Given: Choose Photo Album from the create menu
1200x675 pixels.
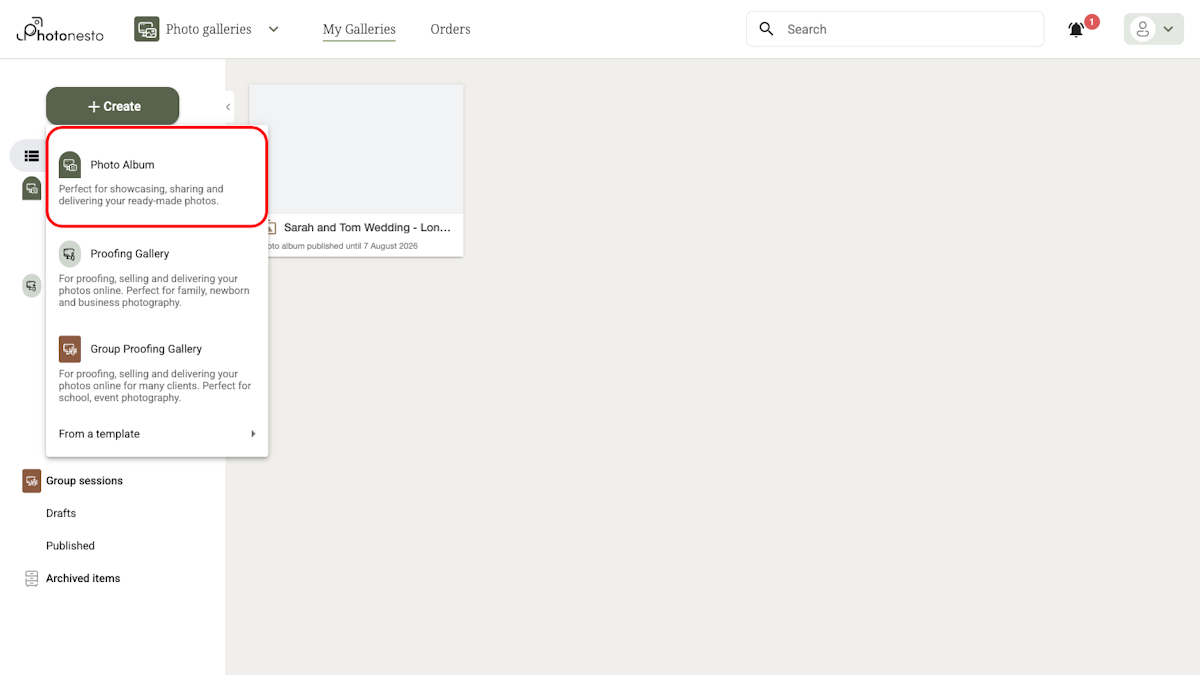Looking at the screenshot, I should point(157,177).
